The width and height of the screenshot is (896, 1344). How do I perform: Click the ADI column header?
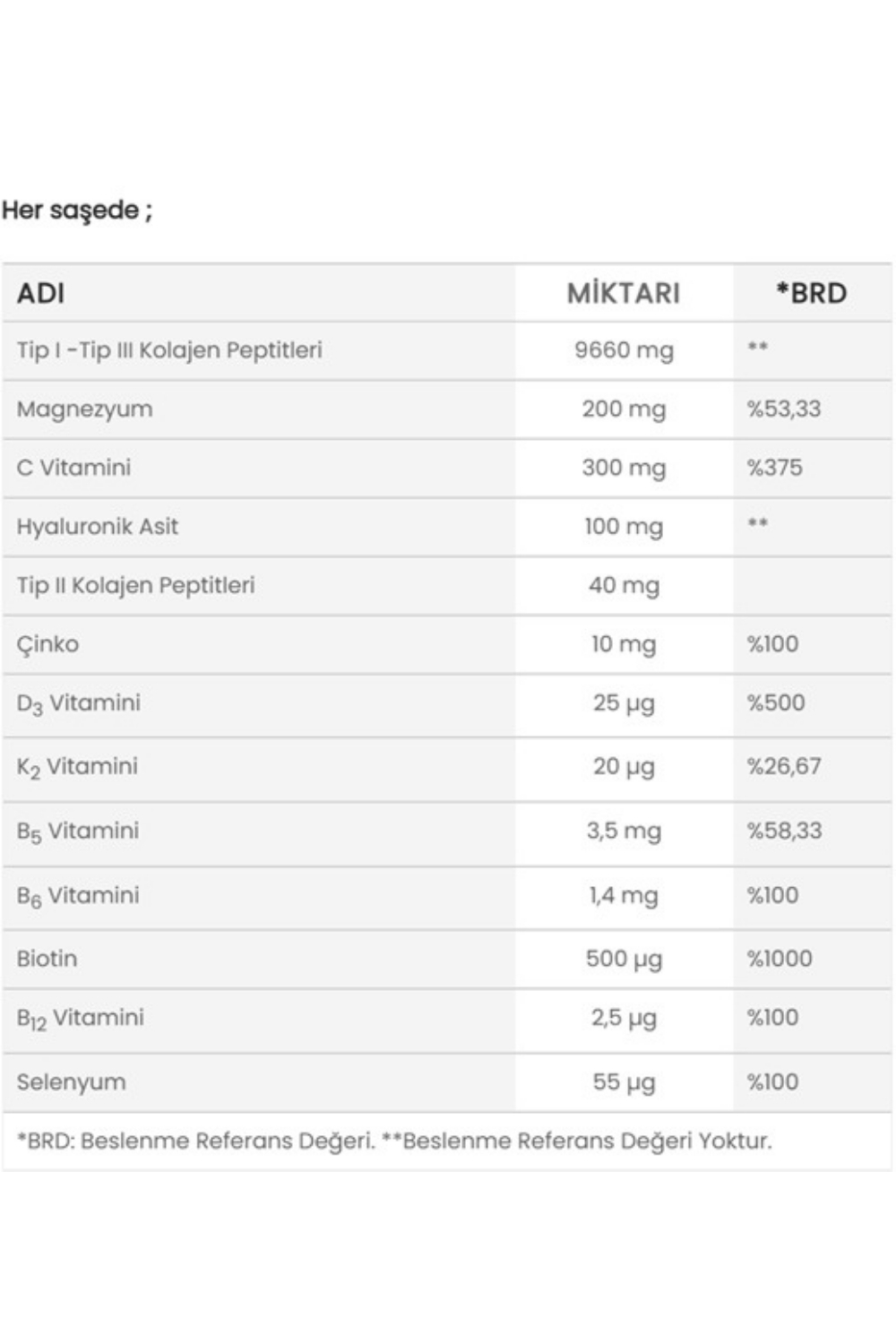click(x=41, y=293)
